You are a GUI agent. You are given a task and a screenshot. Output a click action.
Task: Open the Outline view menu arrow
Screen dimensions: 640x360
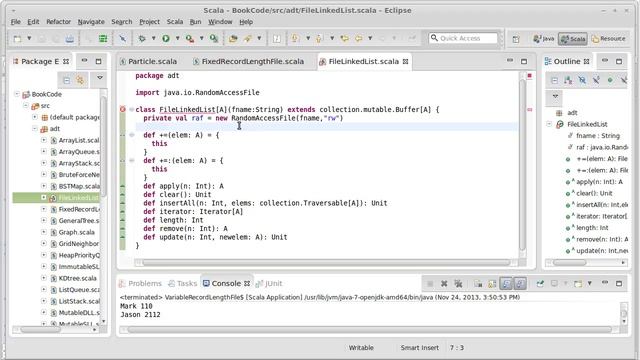click(555, 97)
